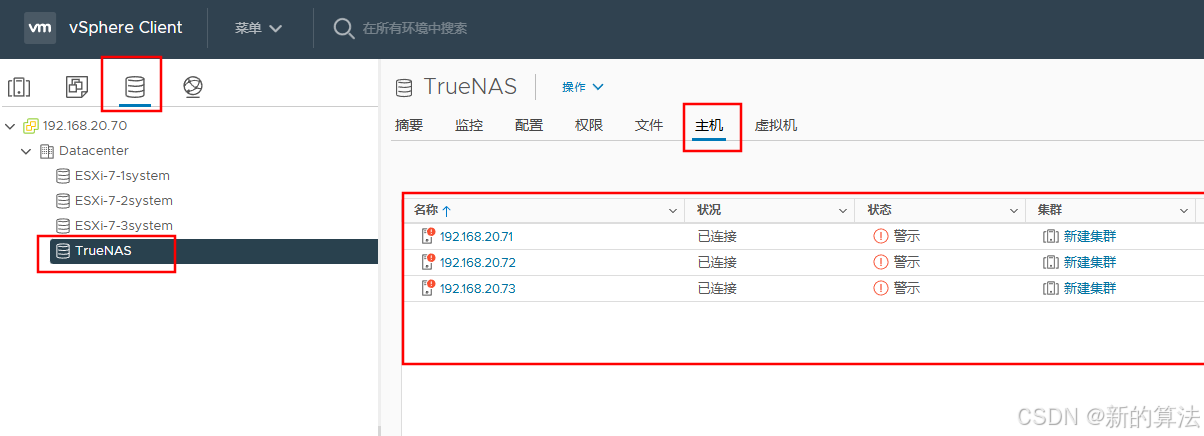This screenshot has height=436, width=1204.
Task: Select TrueNAS datastore in the tree
Action: [103, 251]
